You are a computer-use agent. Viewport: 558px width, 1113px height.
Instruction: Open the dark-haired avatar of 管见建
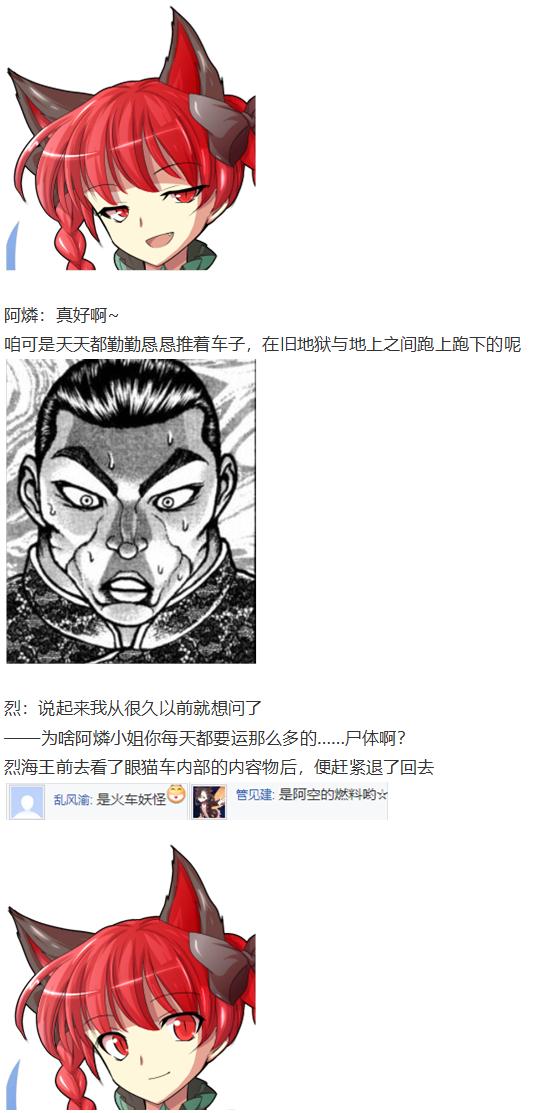(209, 802)
